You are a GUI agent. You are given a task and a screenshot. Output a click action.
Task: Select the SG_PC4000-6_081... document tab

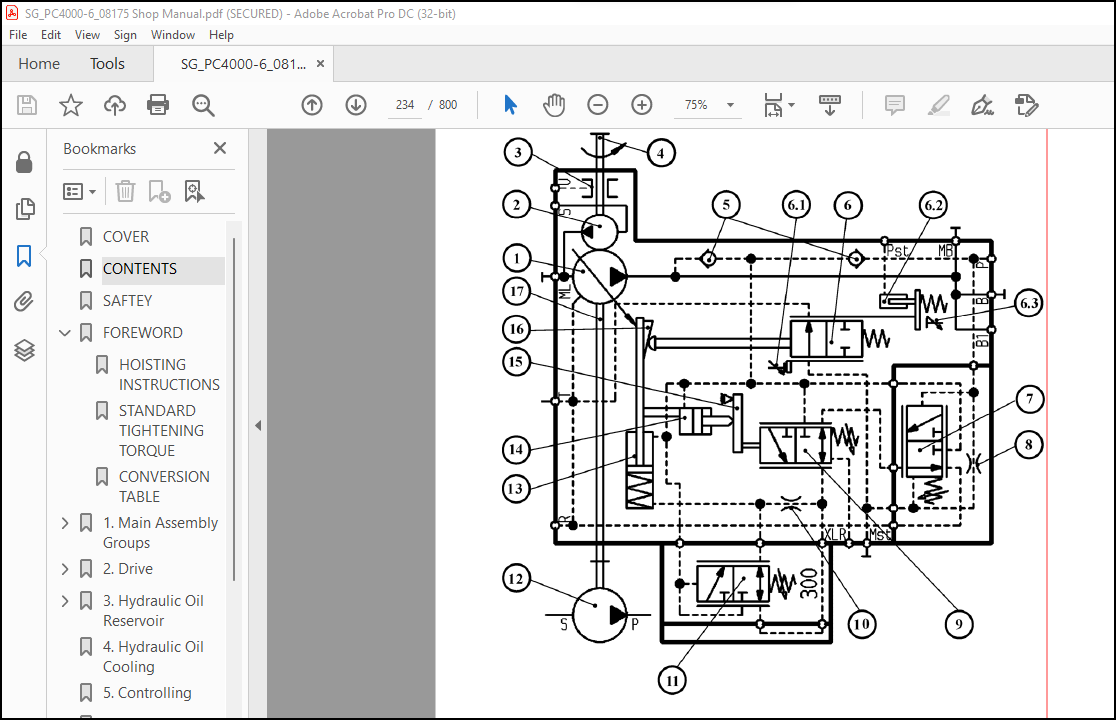(x=243, y=64)
